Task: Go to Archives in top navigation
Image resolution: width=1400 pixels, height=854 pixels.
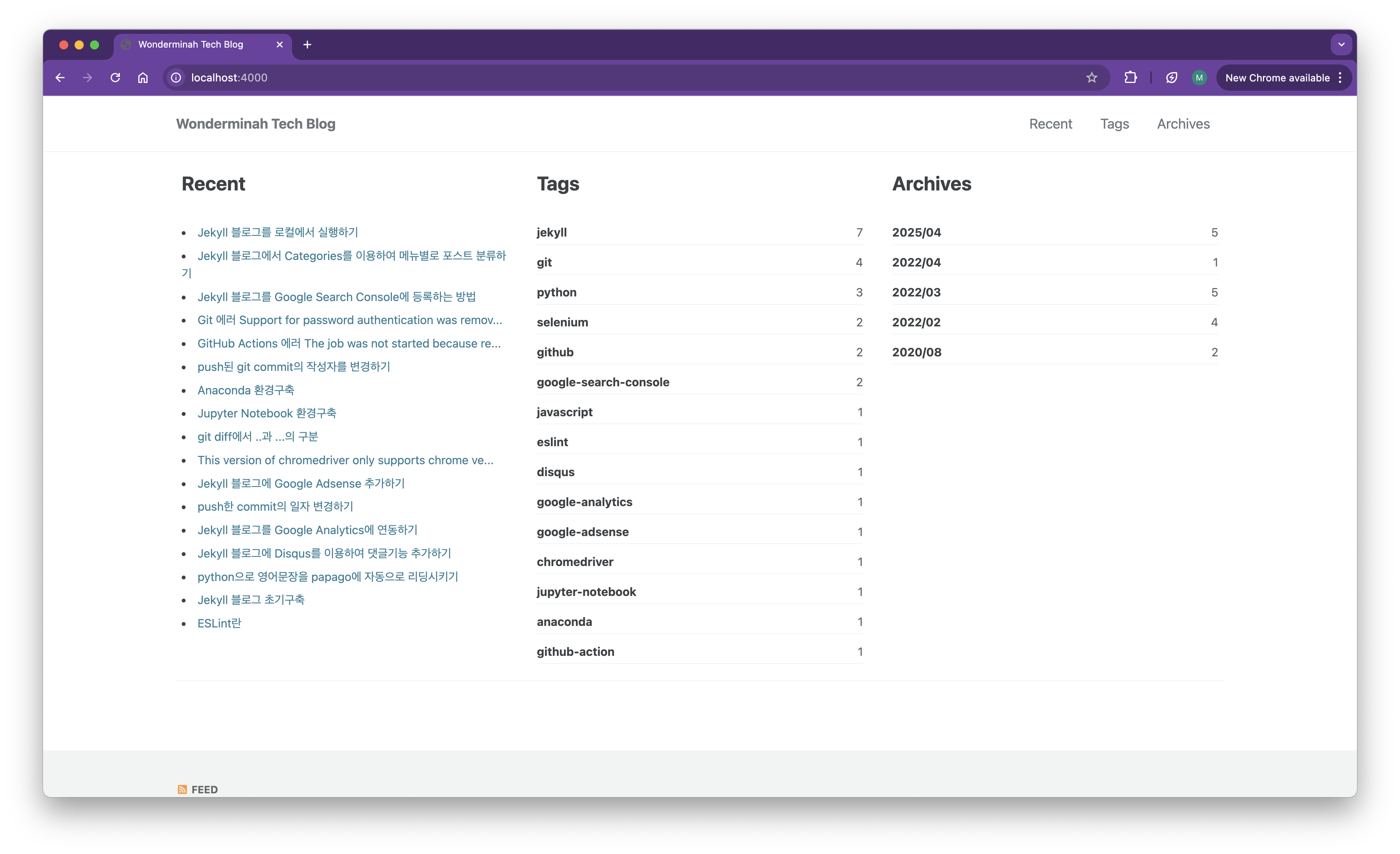Action: click(x=1183, y=124)
